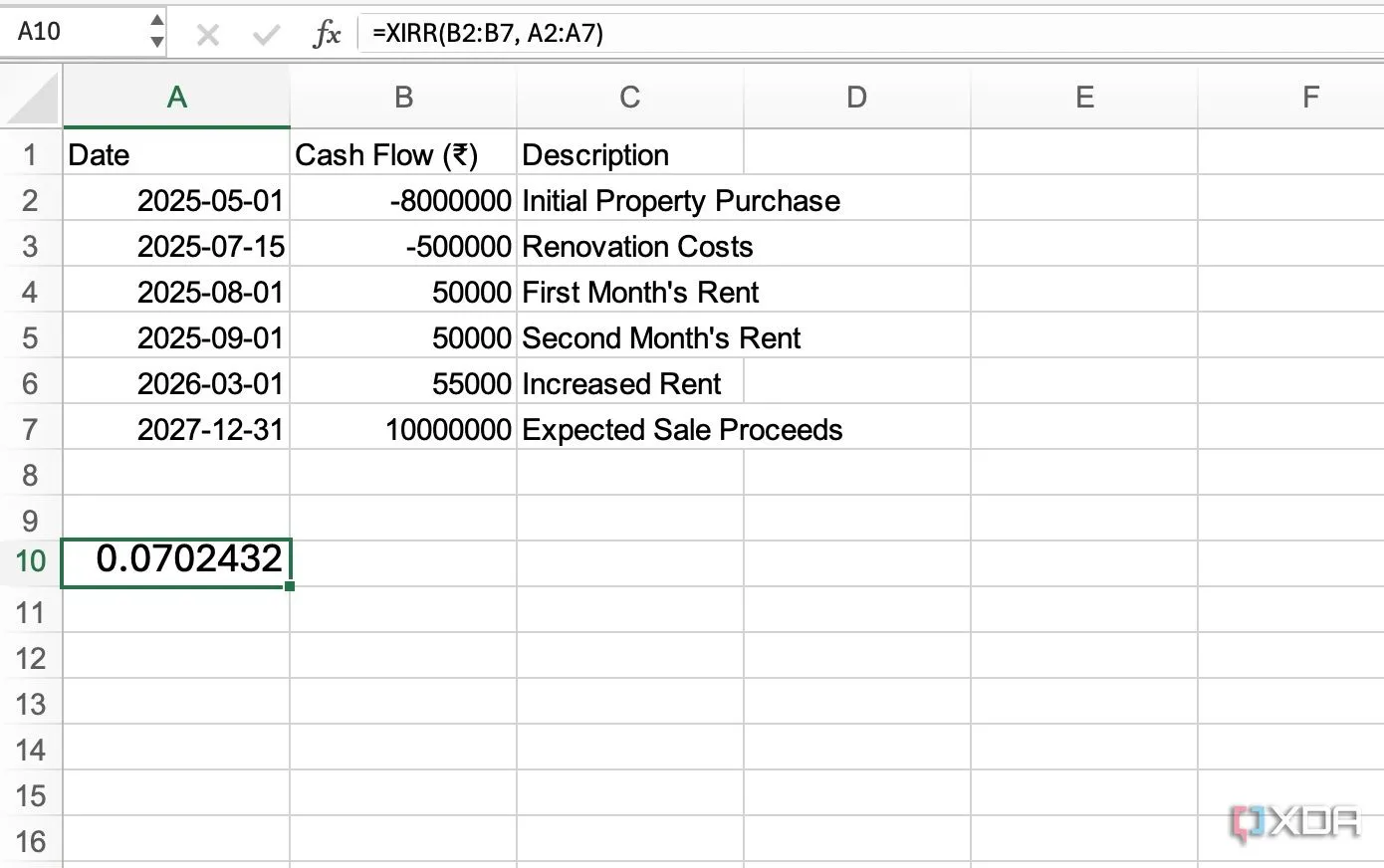This screenshot has width=1384, height=868.
Task: Click the -8000000 cash flow cell
Action: [x=403, y=201]
